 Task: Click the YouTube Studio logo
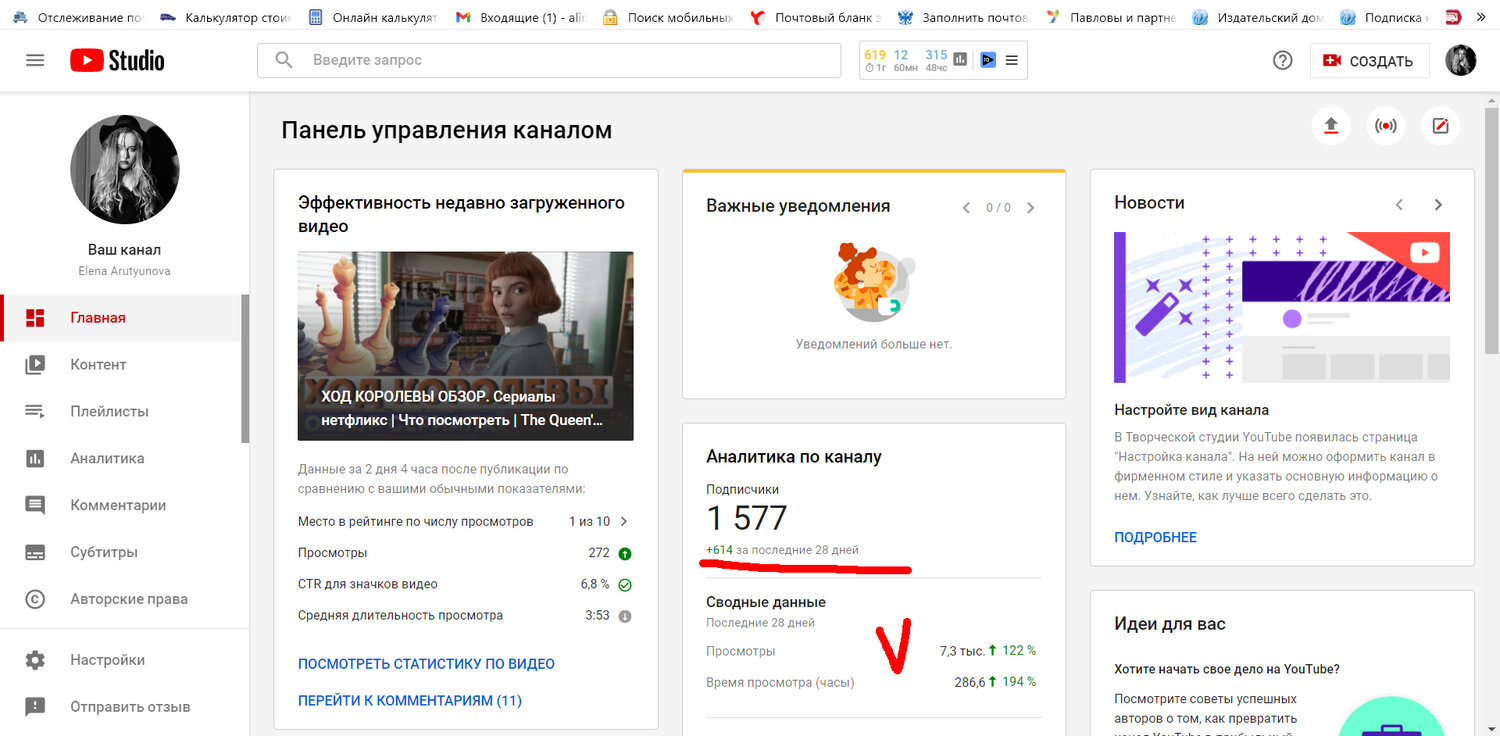tap(117, 60)
